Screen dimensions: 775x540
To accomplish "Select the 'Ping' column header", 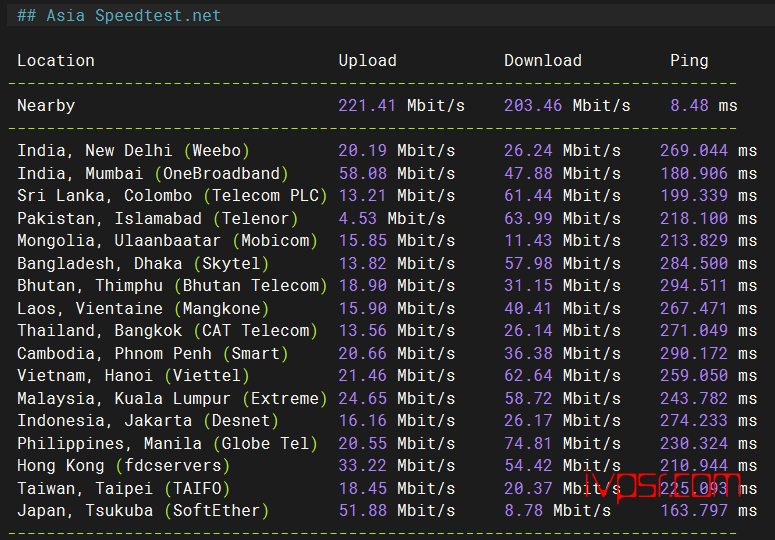I will pyautogui.click(x=689, y=61).
